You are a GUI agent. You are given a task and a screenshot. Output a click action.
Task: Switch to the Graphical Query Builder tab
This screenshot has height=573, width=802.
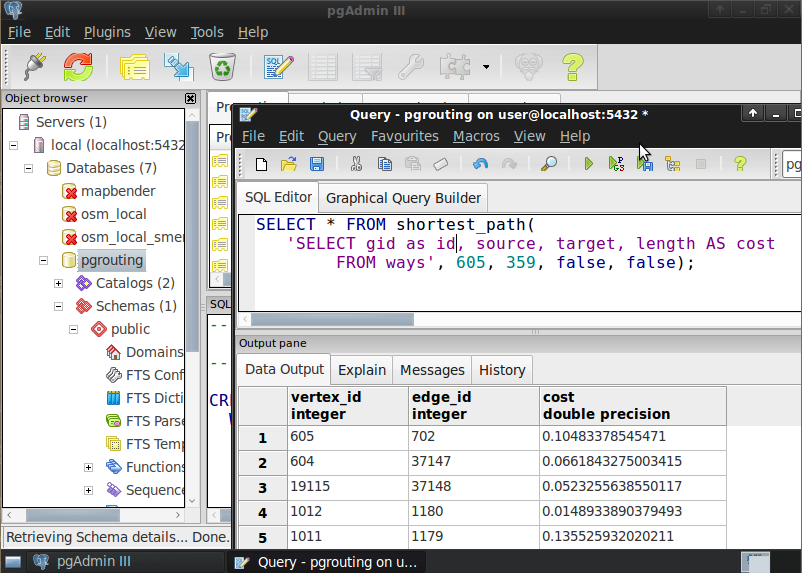pos(404,198)
